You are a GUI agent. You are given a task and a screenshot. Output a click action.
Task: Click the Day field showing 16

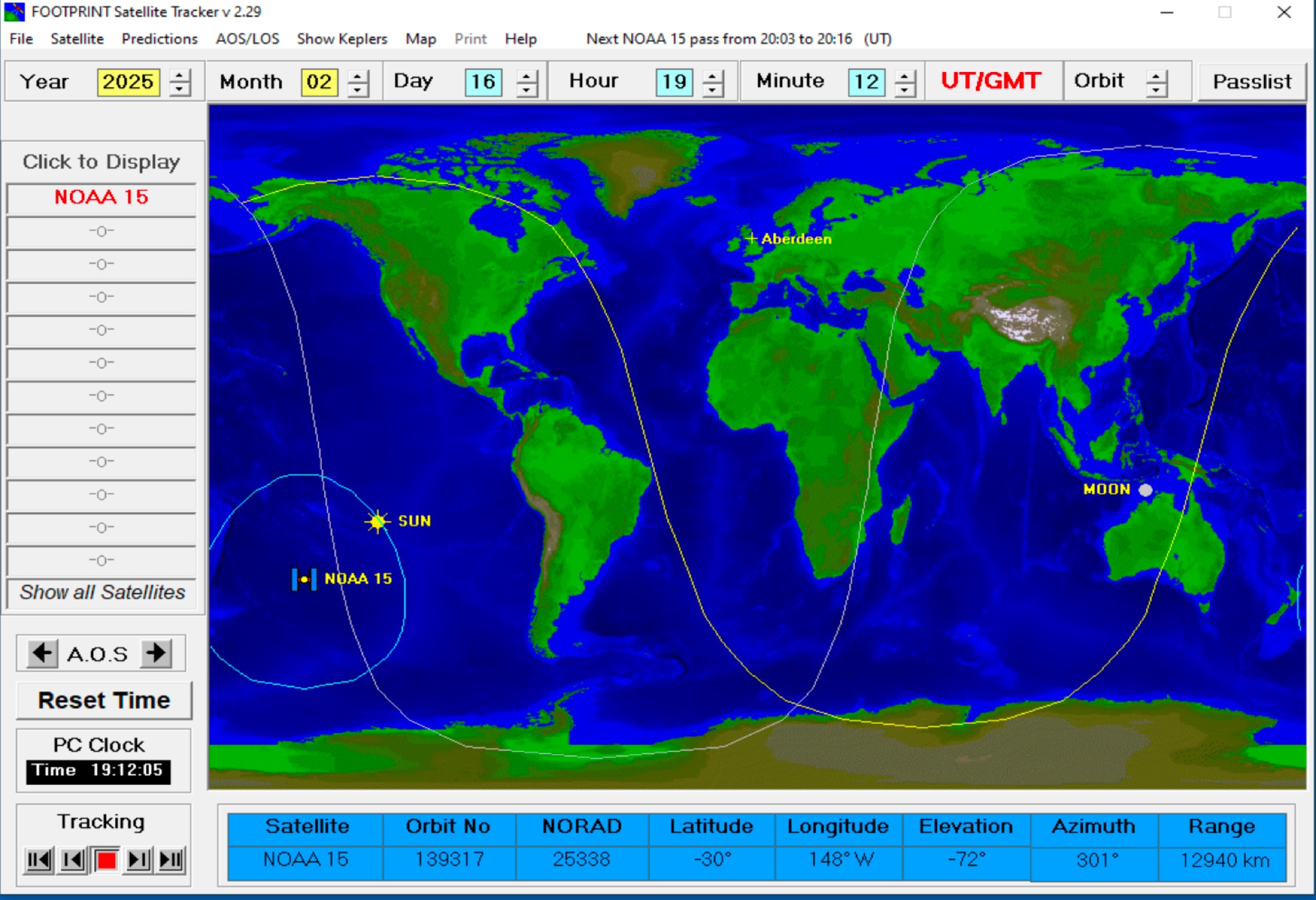[483, 82]
